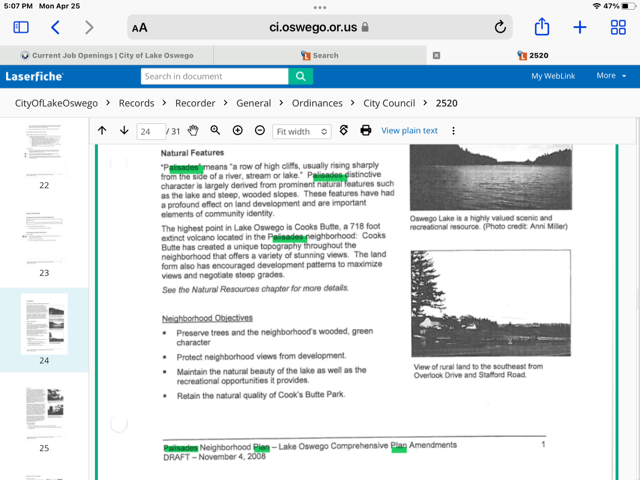Open the vertical three-dot options menu
Image resolution: width=640 pixels, height=480 pixels.
(453, 131)
